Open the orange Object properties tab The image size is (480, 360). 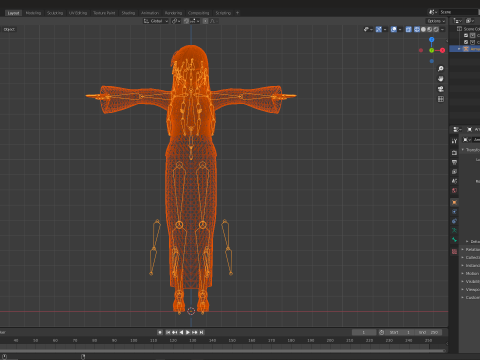pyautogui.click(x=454, y=202)
